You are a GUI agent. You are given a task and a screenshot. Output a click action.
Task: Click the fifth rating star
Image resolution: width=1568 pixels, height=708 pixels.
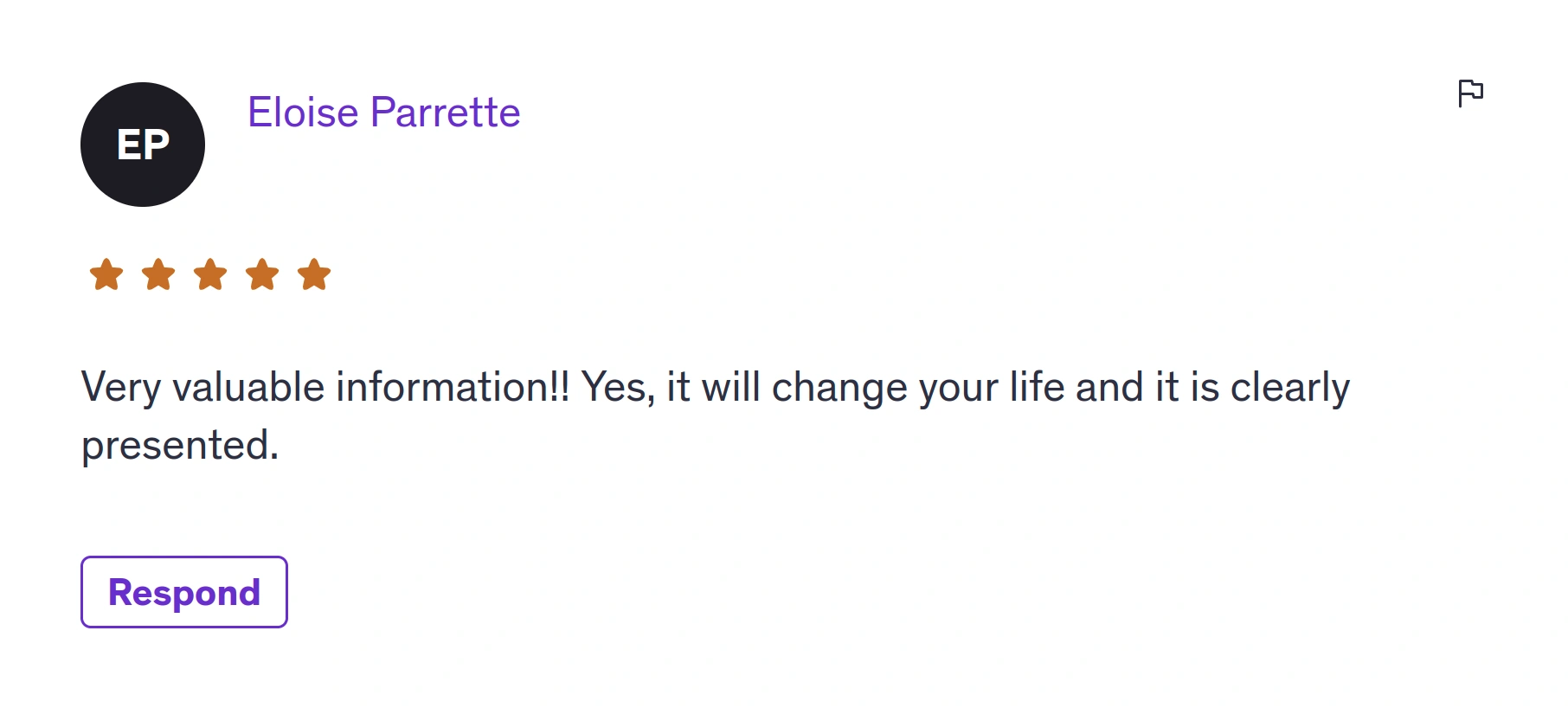[x=314, y=274]
